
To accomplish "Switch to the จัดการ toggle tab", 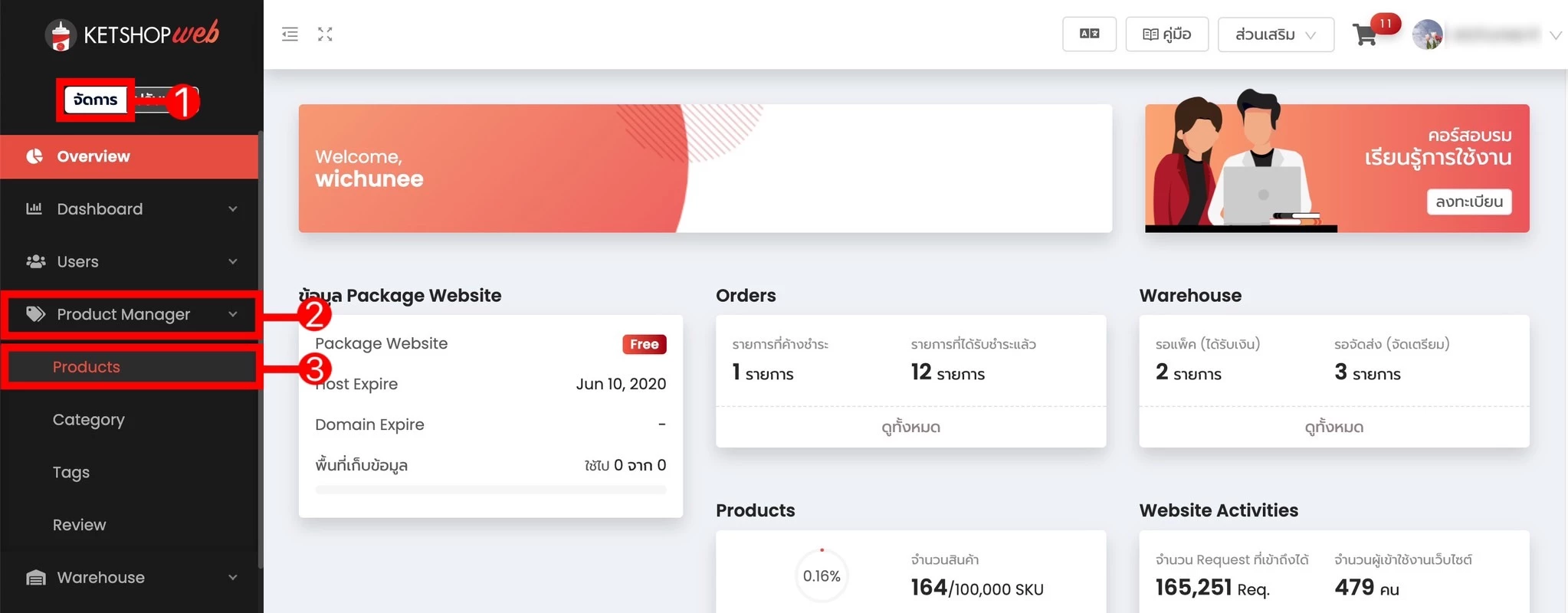I will [95, 100].
